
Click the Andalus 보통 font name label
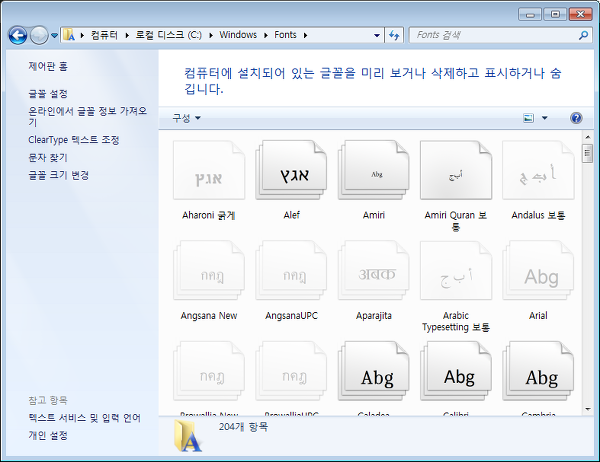(x=538, y=215)
